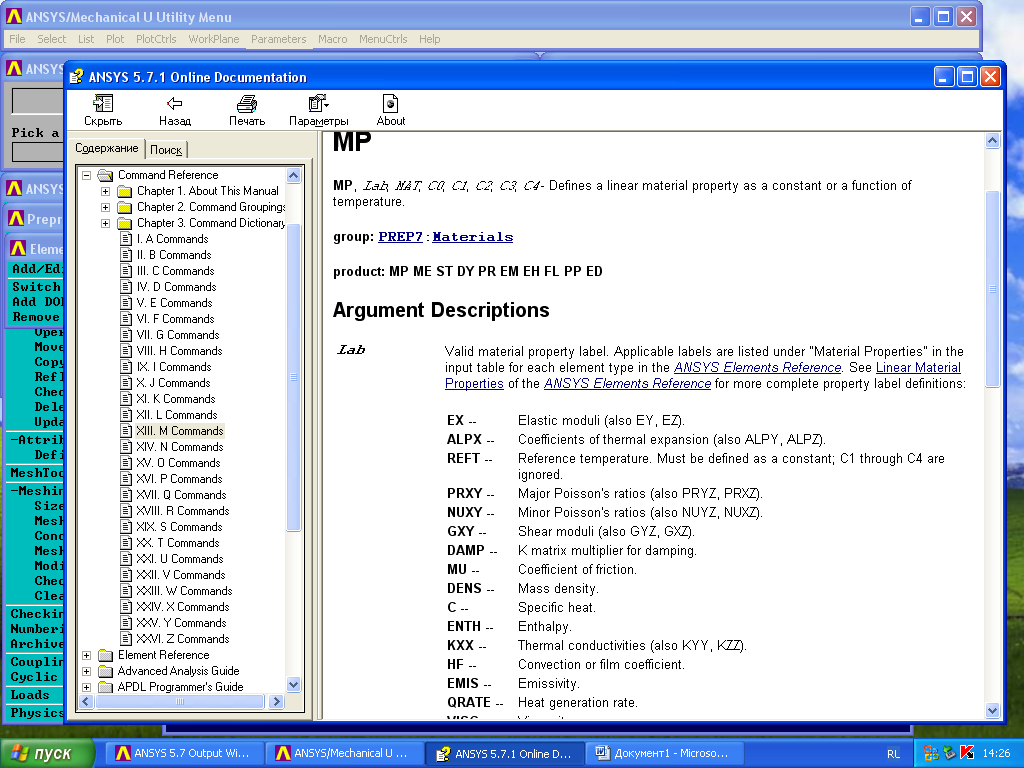This screenshot has height=768, width=1024.
Task: Collapse the Command Reference tree node
Action: 86,175
